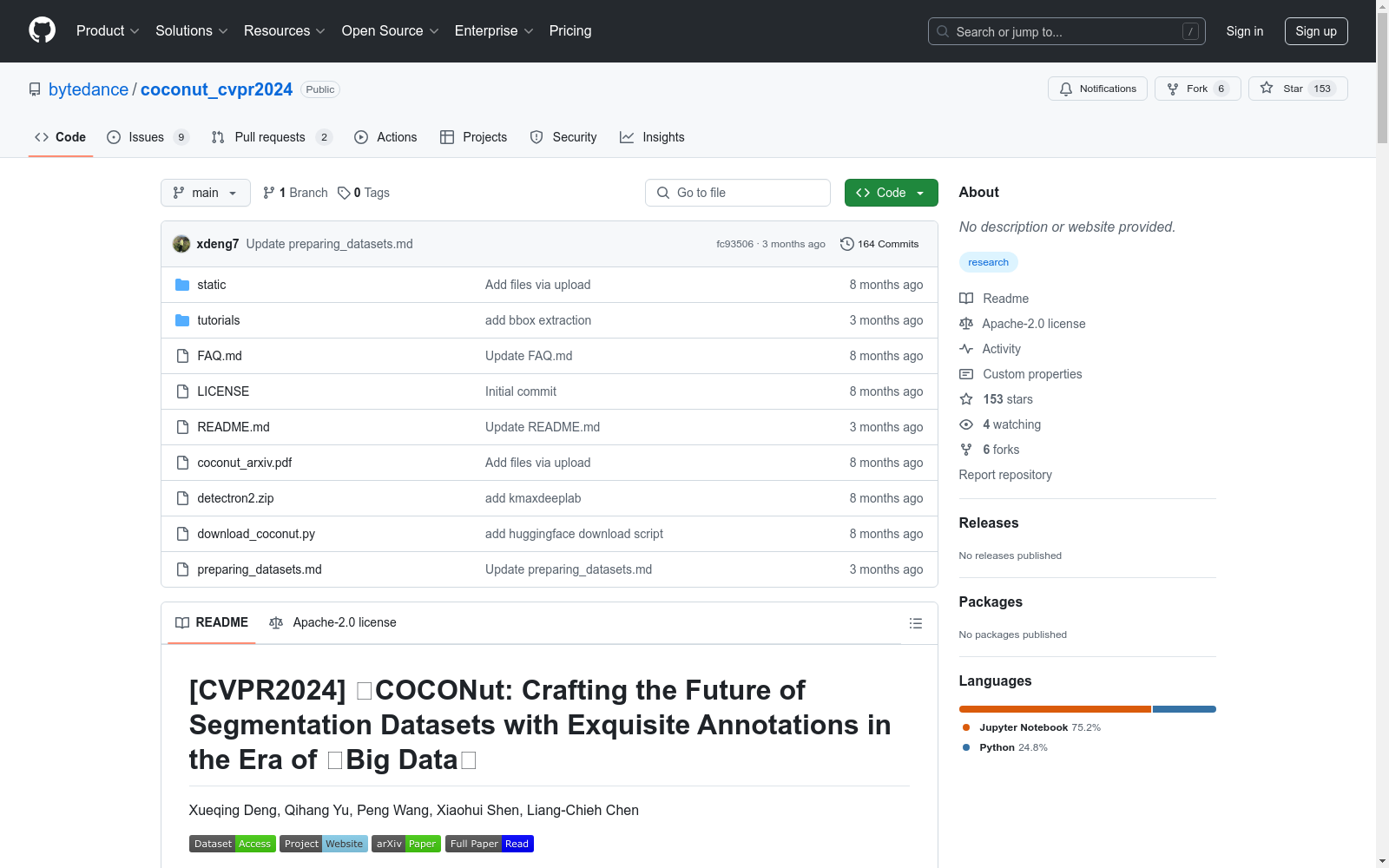The image size is (1389, 868).
Task: Select the Apache-2.0 license tab
Action: (x=332, y=622)
